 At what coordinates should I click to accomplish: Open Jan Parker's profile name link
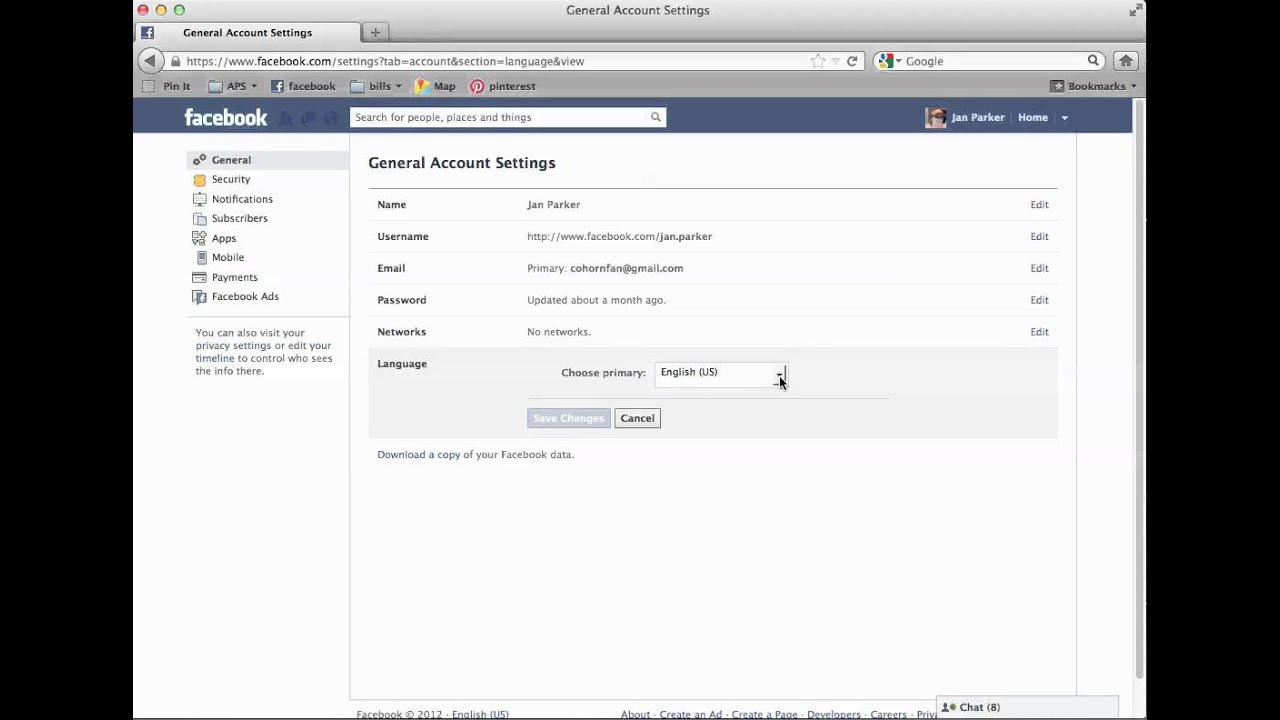click(x=978, y=117)
